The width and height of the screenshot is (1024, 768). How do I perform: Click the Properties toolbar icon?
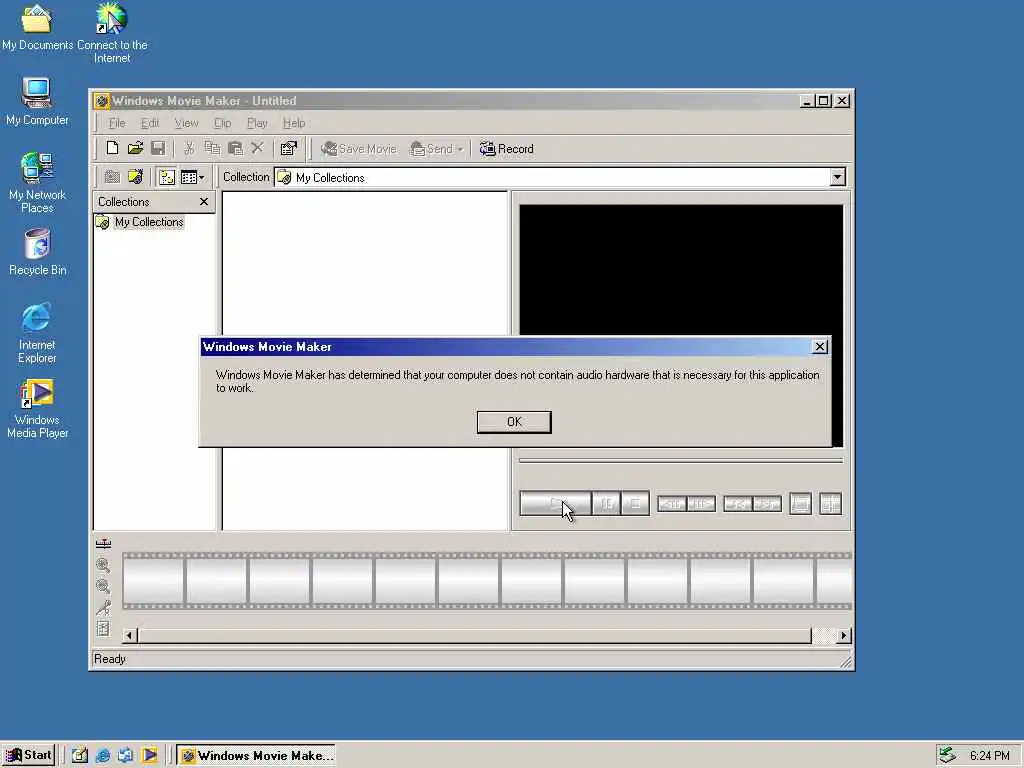[x=289, y=148]
